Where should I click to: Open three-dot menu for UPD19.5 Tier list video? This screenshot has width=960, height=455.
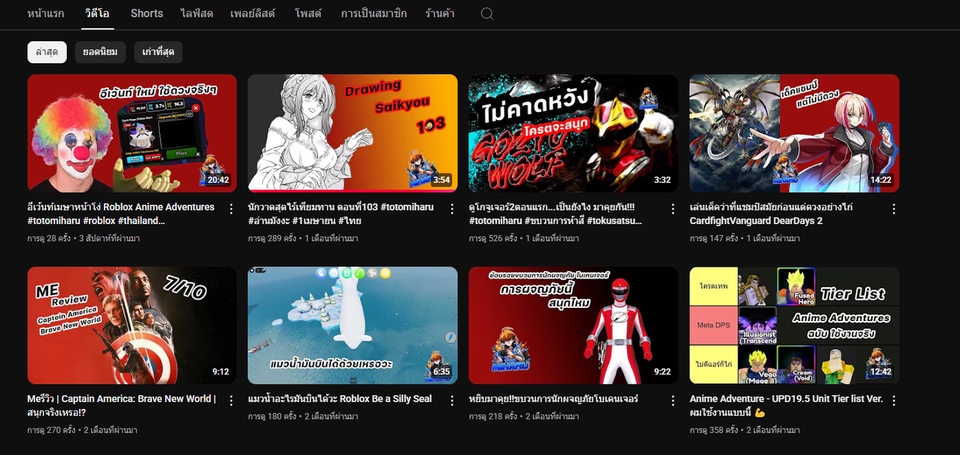tap(894, 400)
